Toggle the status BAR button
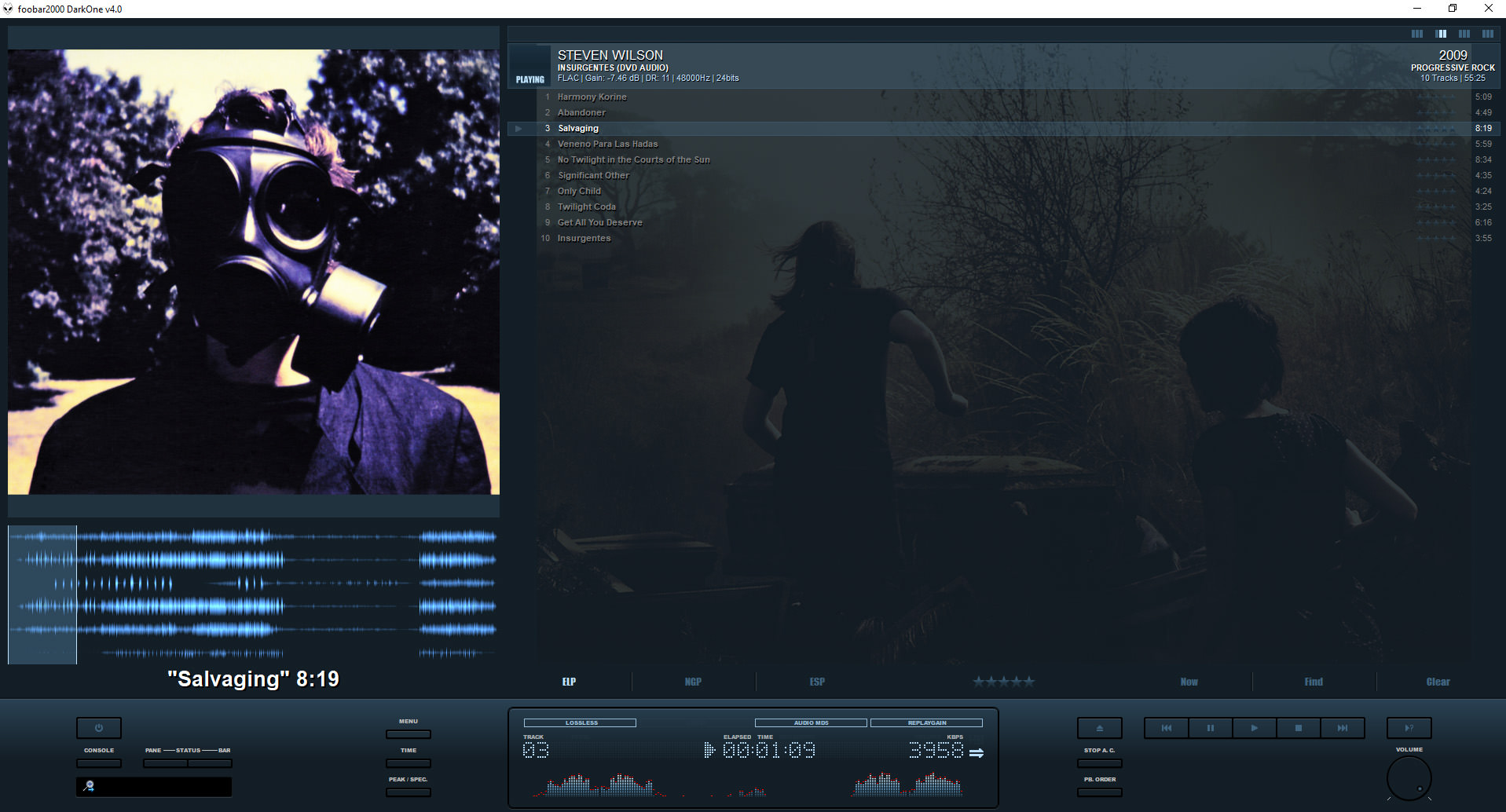The image size is (1506, 812). click(x=210, y=763)
